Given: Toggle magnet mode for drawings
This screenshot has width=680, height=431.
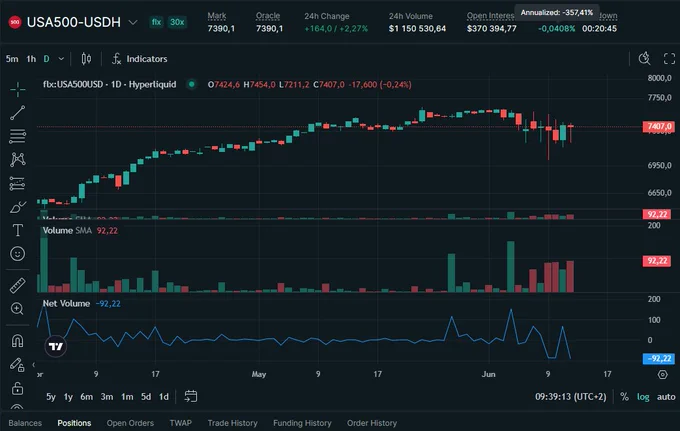Looking at the screenshot, I should [x=17, y=341].
